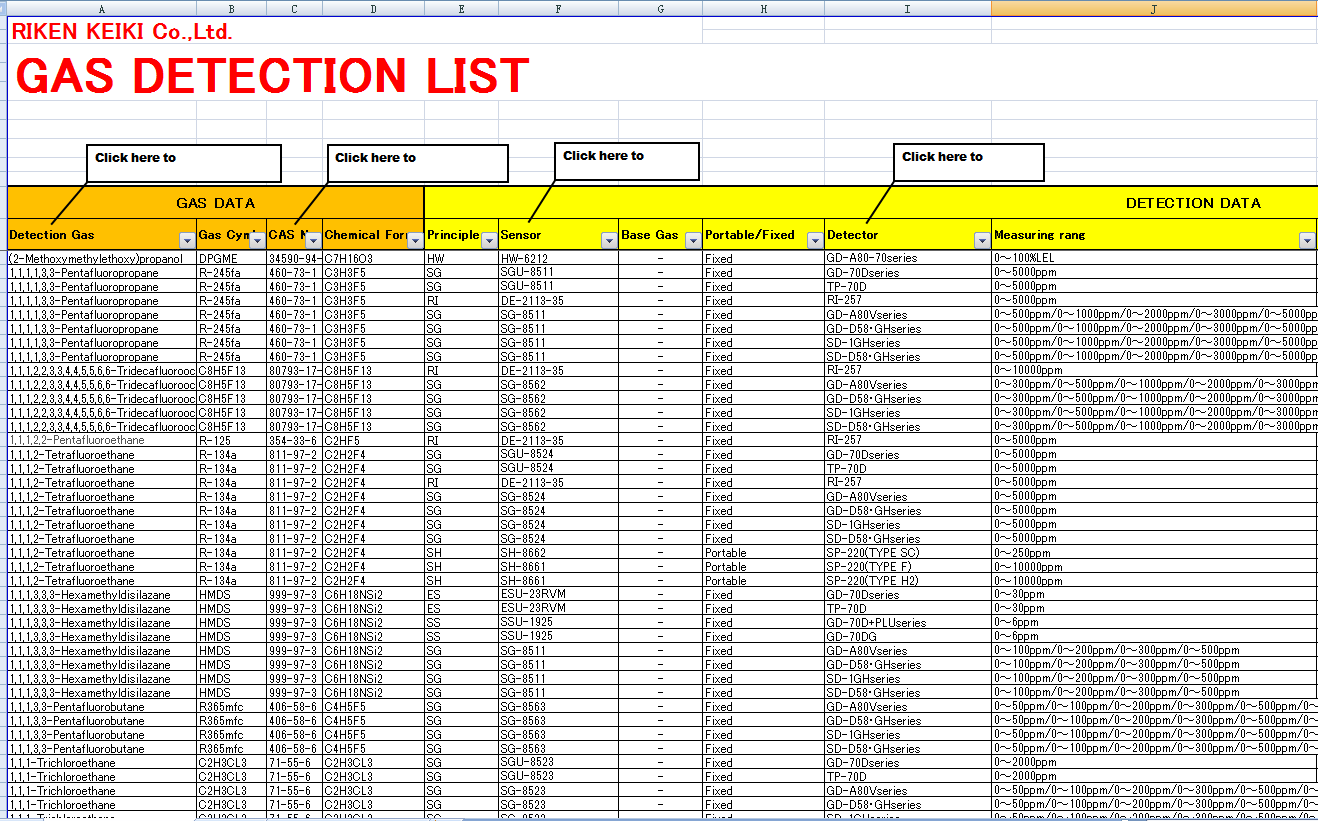Screen dimensions: 1318x821
Task: Select the SH-8662 sensor cell
Action: point(558,552)
